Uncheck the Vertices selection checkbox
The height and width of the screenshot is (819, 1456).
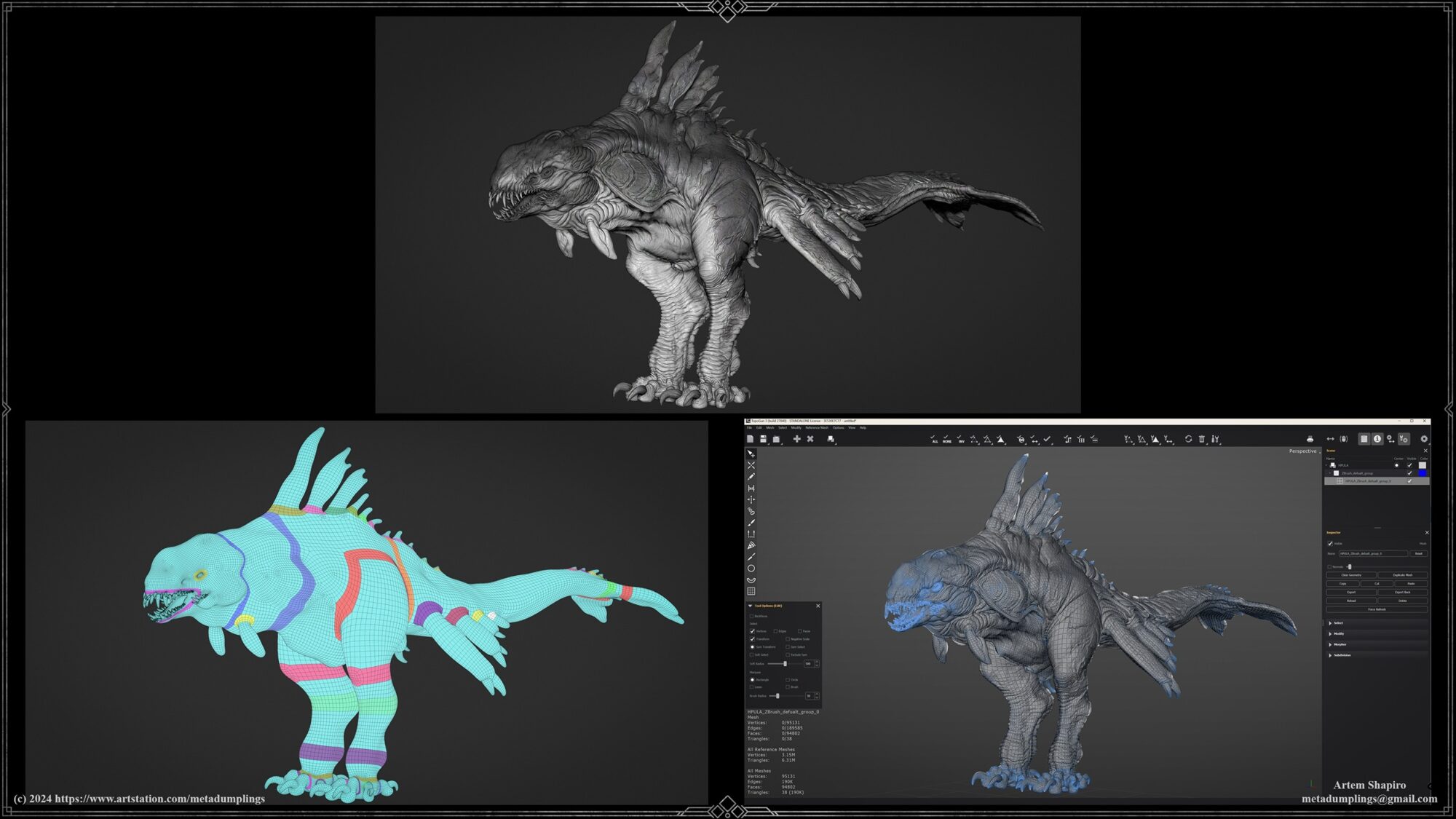pos(753,631)
